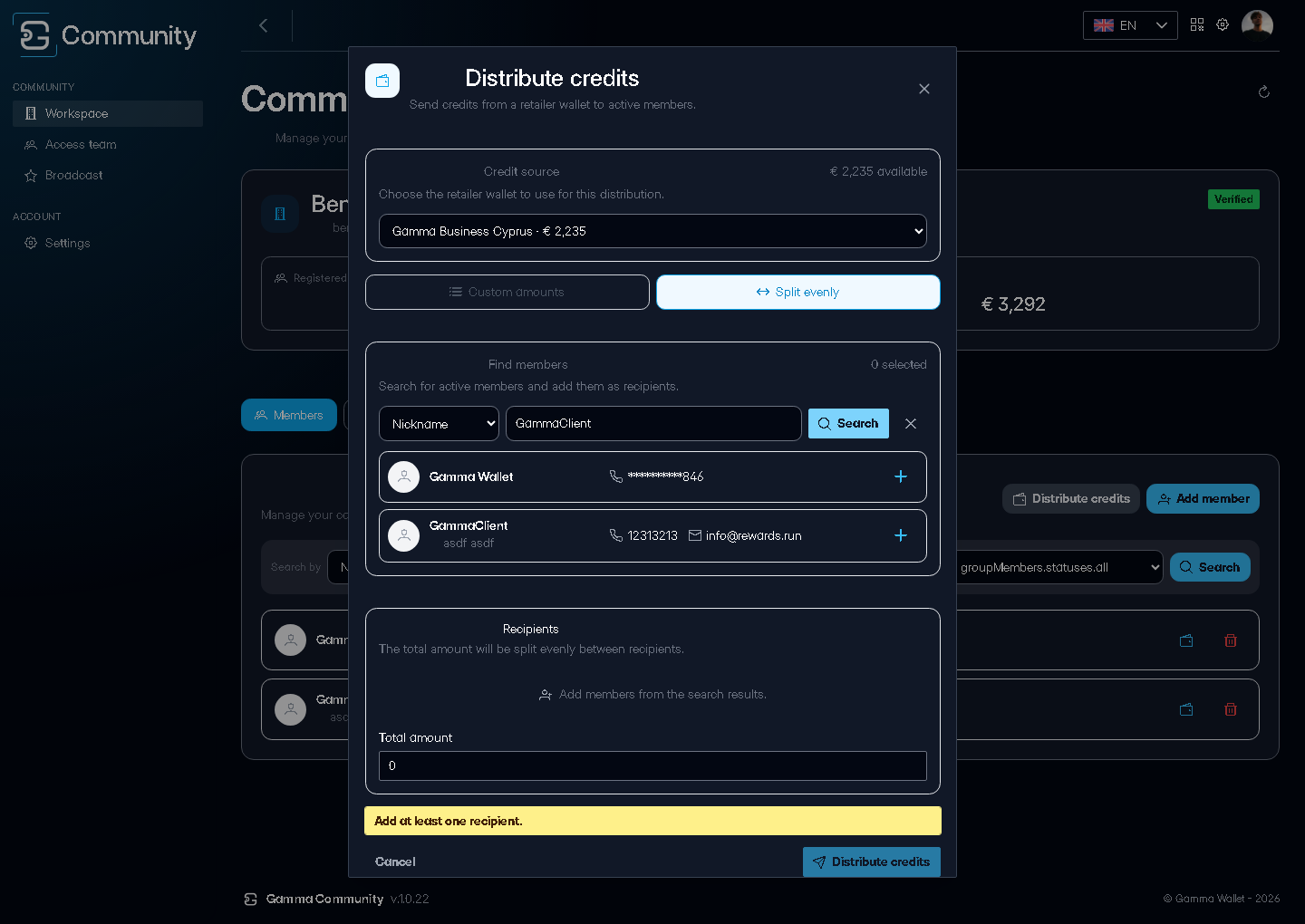Focus the Total amount input field

pos(652,765)
